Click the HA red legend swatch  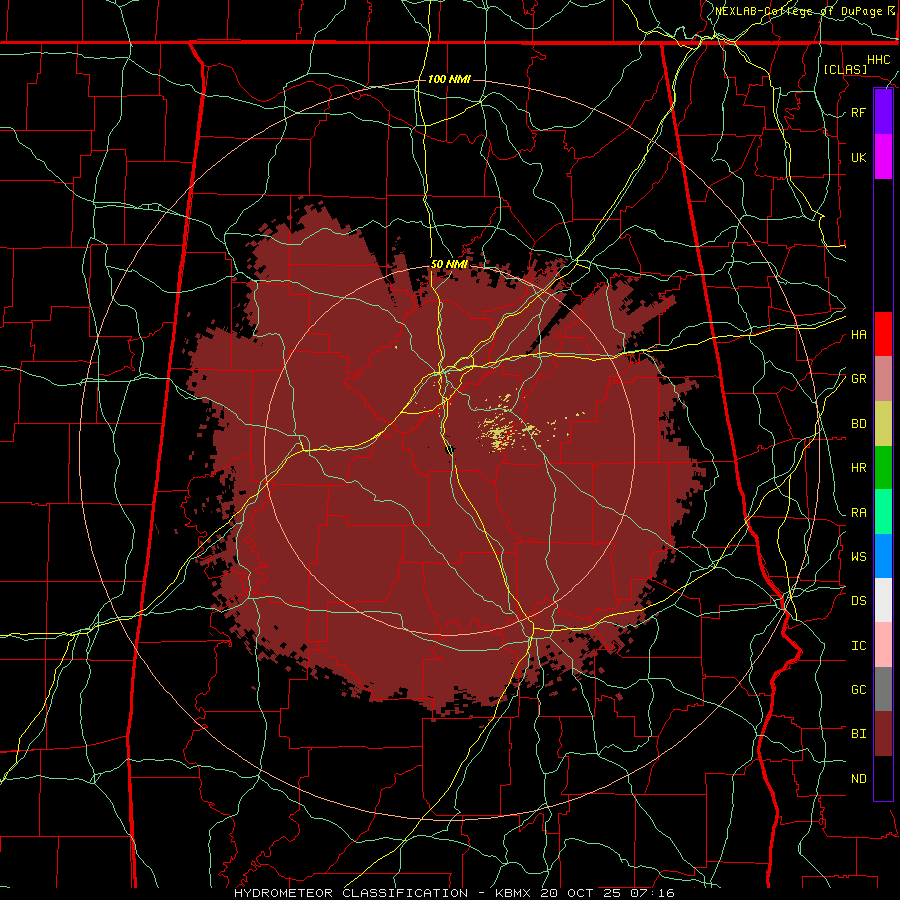tap(883, 334)
